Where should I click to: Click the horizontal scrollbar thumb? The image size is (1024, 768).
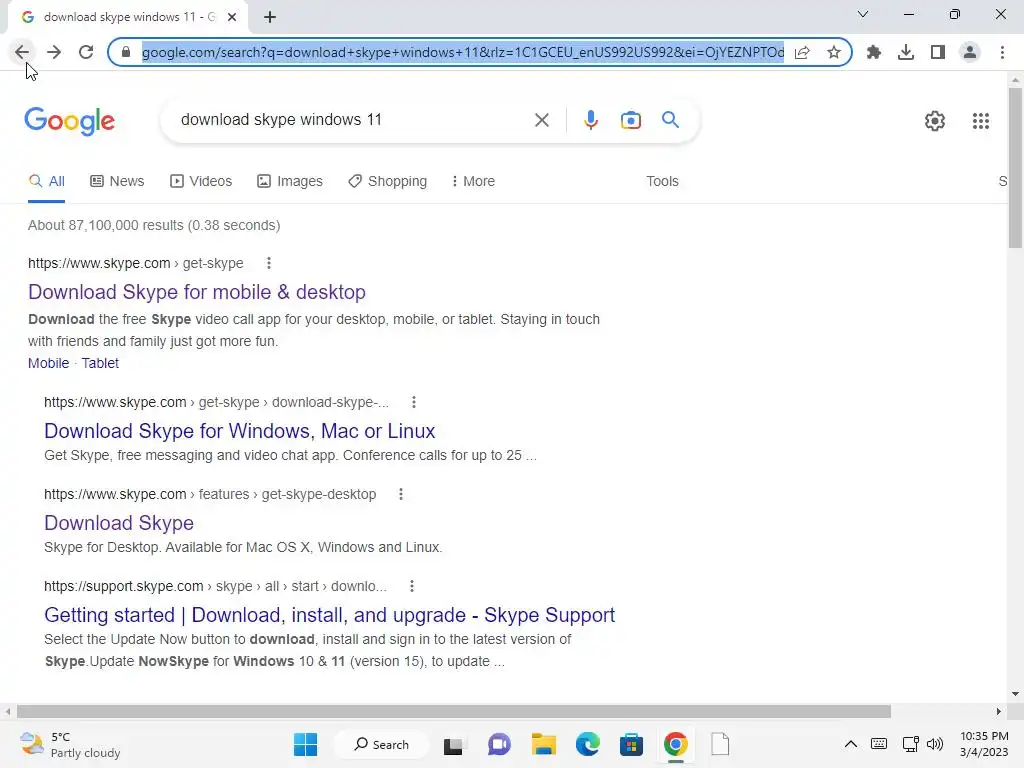(453, 711)
